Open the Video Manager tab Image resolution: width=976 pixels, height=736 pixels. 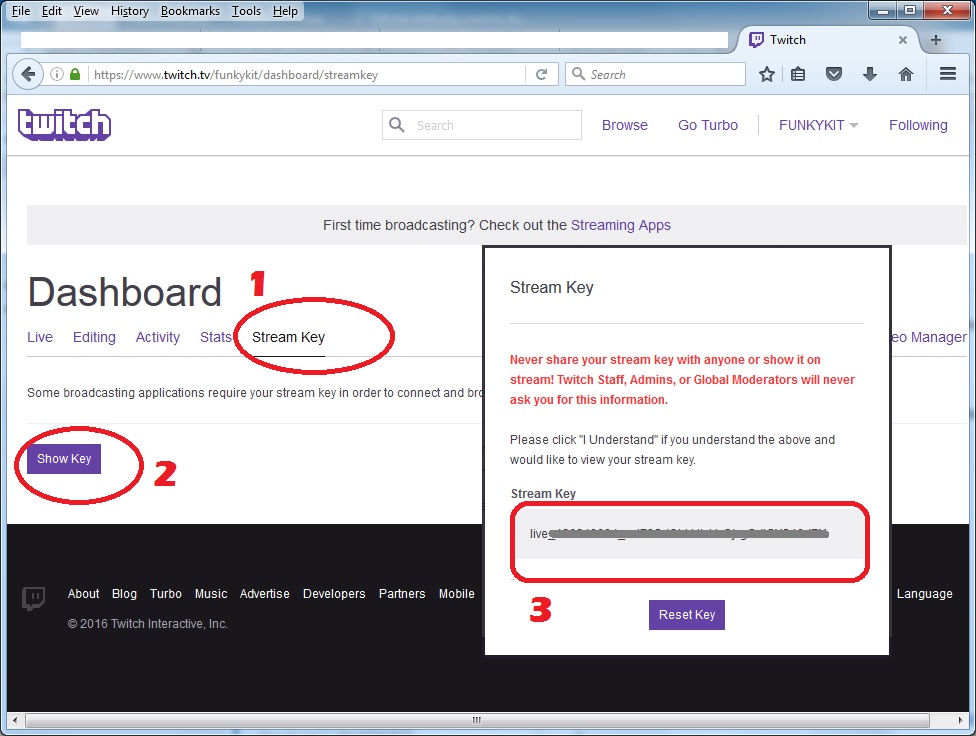pyautogui.click(x=929, y=337)
